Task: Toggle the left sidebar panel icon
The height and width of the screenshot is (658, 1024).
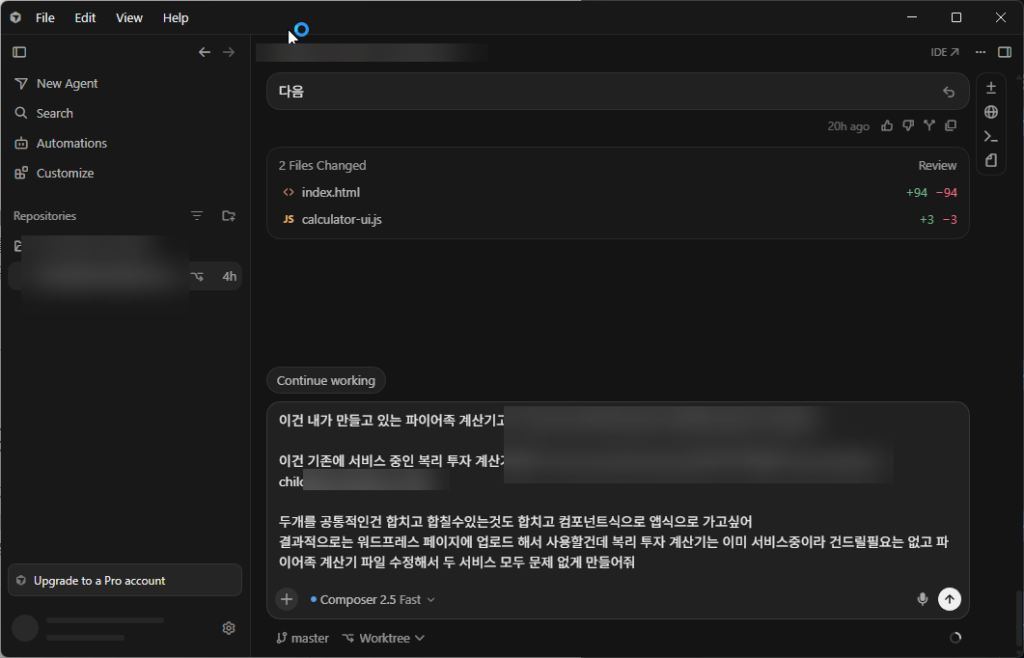Action: coord(19,52)
